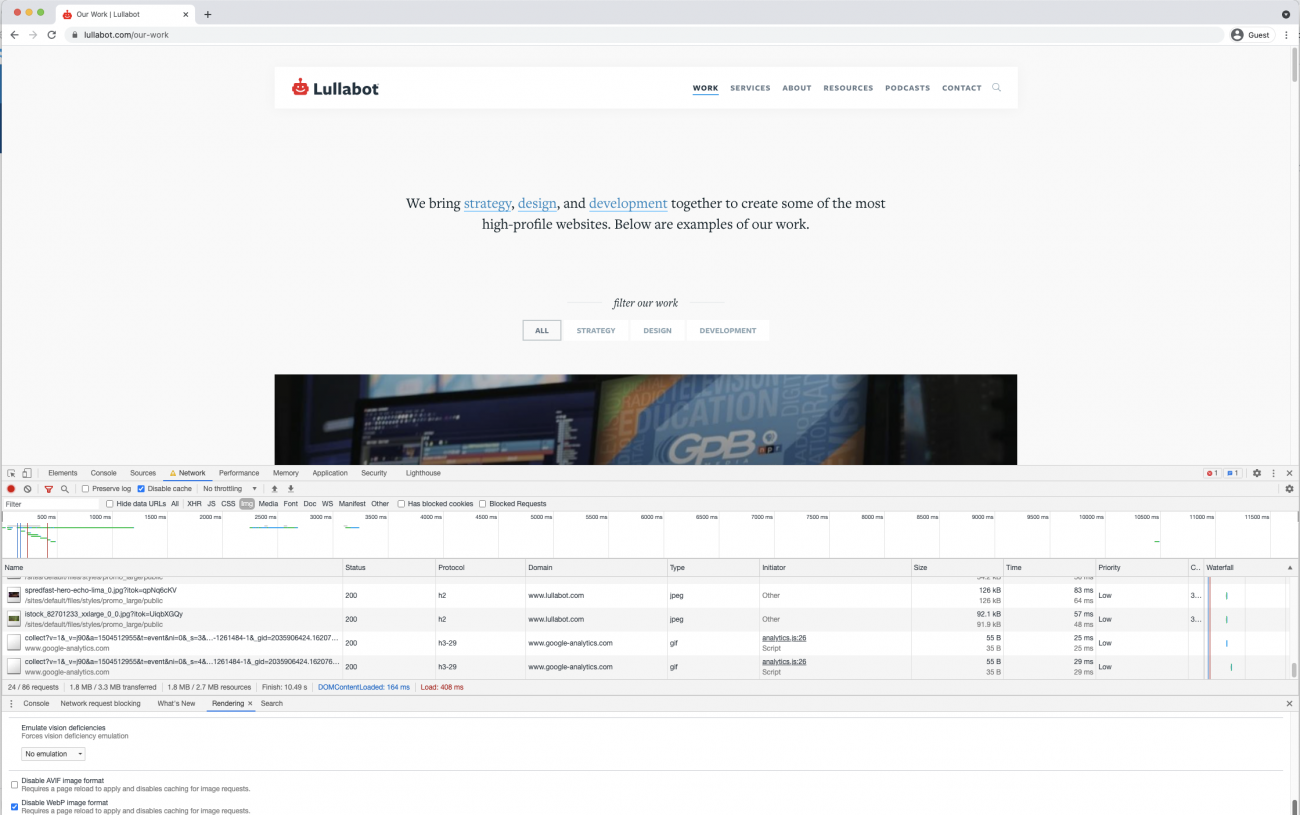Open the Sources tab

click(143, 473)
